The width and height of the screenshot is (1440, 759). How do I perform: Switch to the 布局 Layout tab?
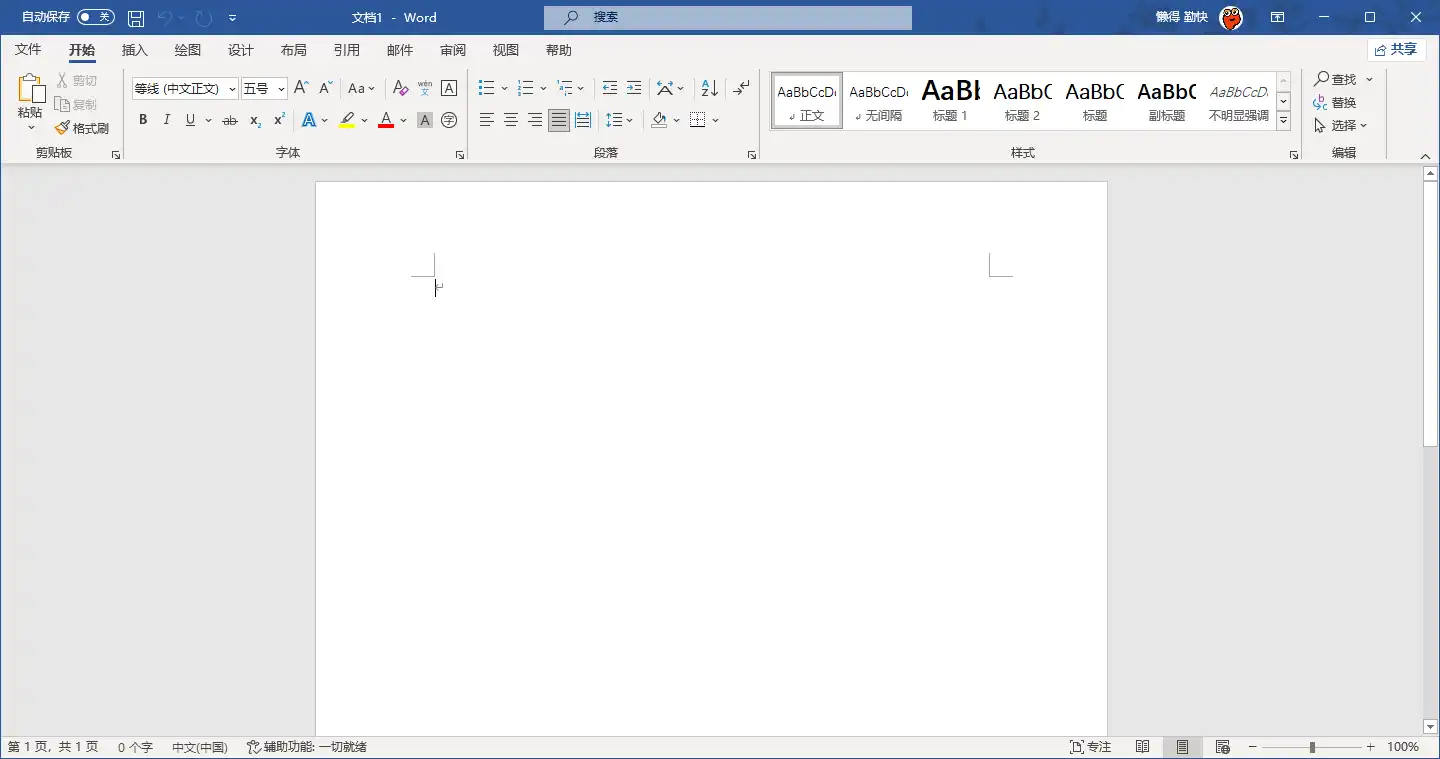click(293, 50)
